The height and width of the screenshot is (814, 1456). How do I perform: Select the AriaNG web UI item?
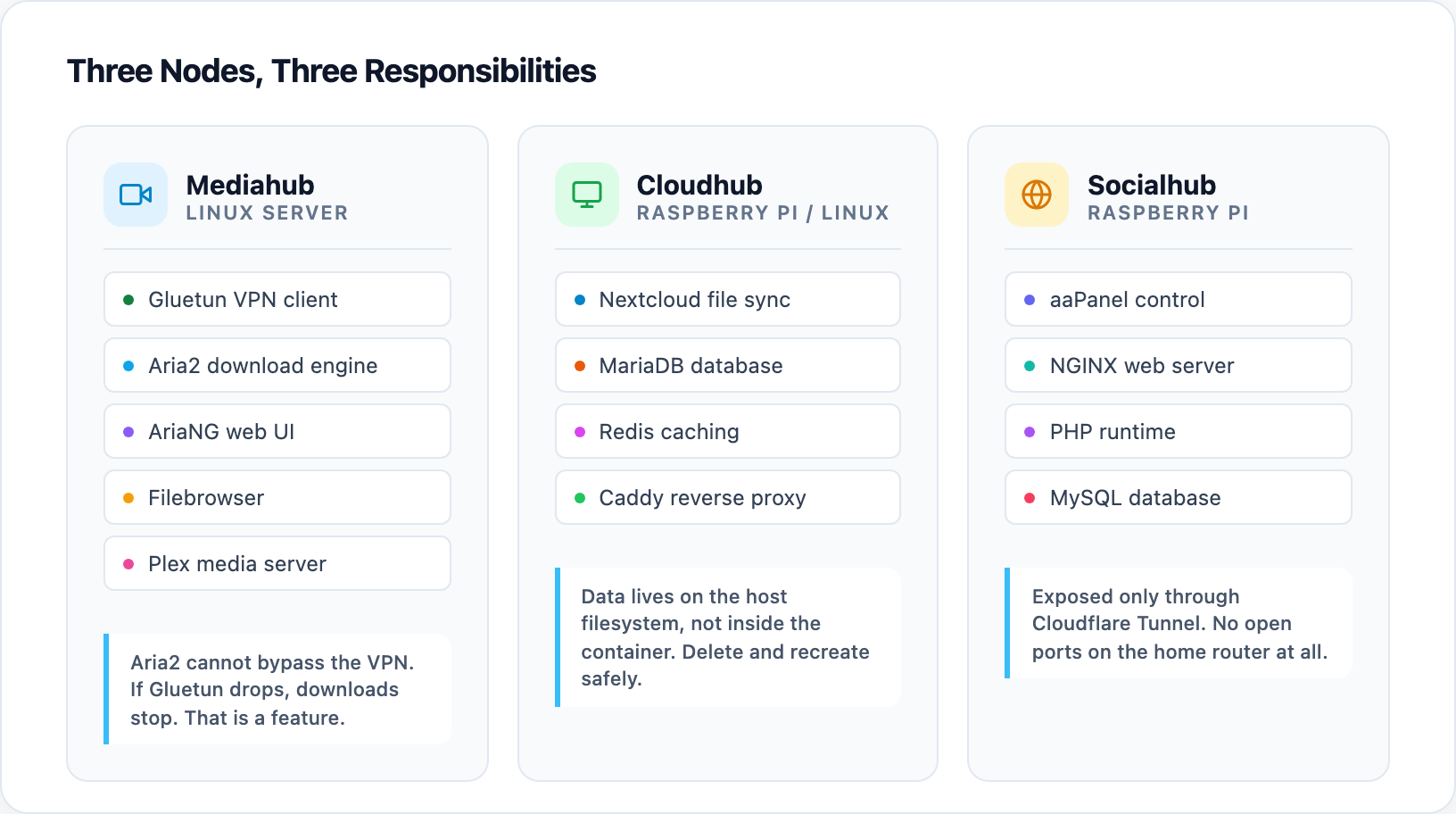[277, 431]
